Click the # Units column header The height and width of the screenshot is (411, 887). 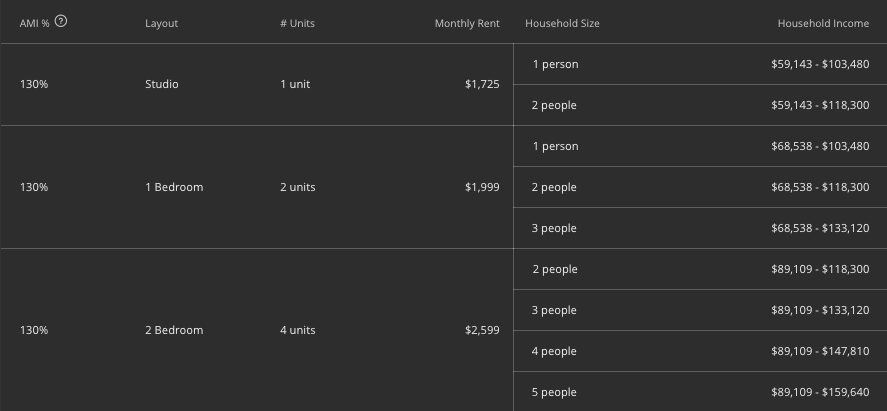(297, 24)
